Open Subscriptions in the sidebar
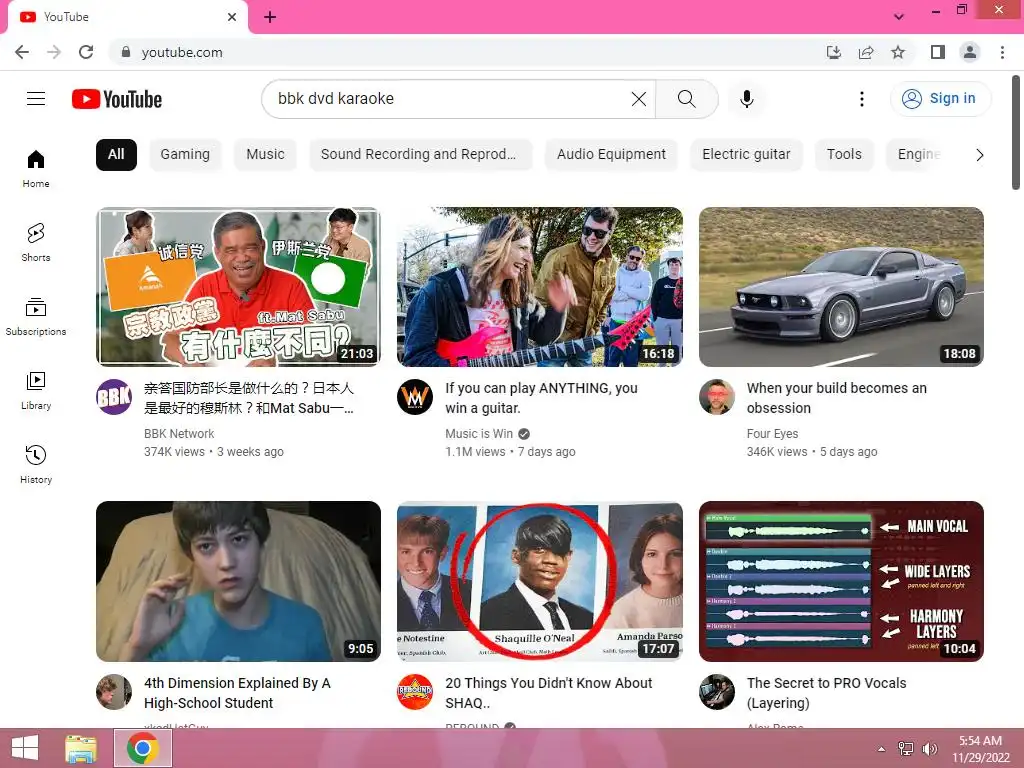This screenshot has width=1024, height=768. 36,317
